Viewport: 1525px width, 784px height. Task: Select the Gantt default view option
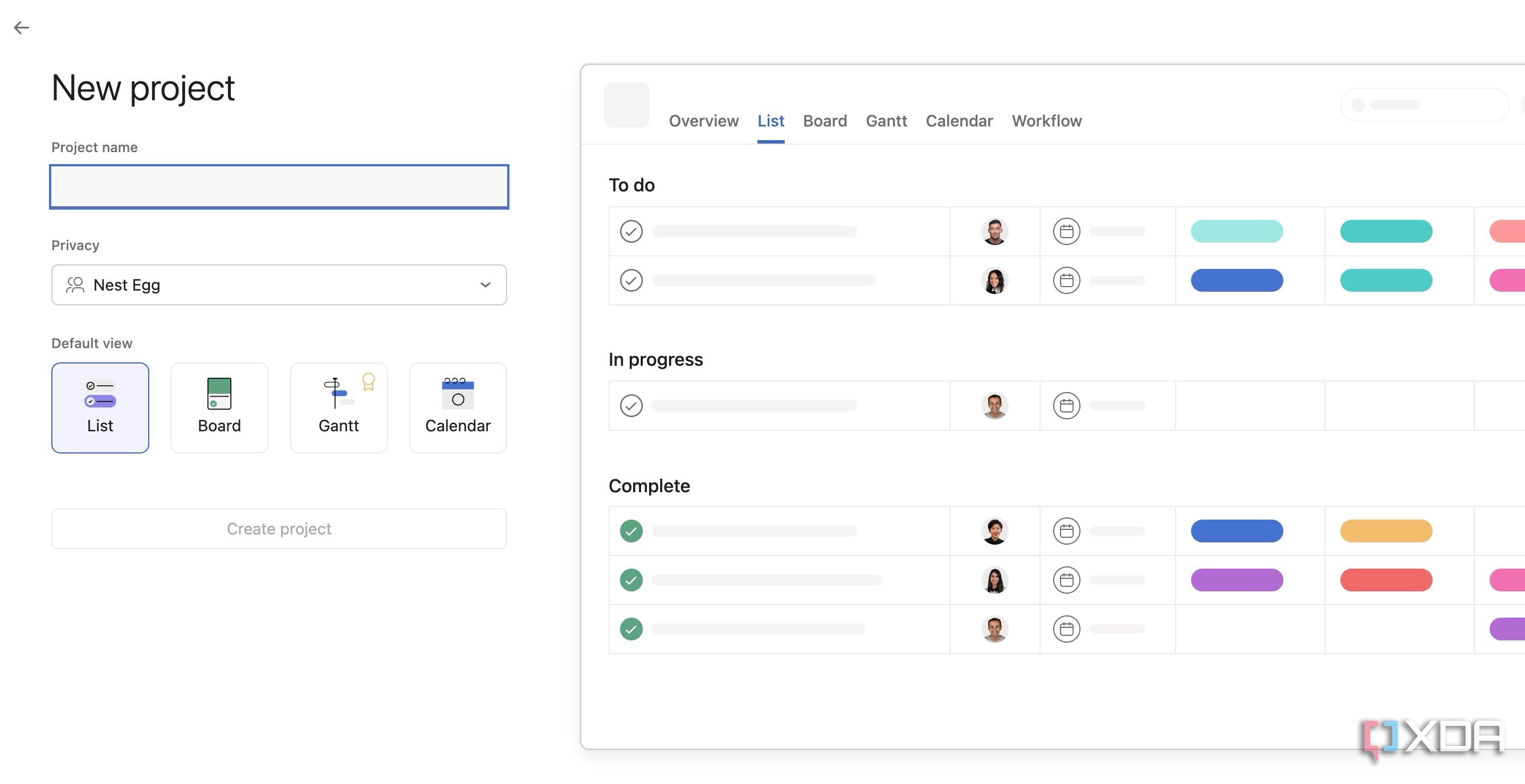coord(339,408)
